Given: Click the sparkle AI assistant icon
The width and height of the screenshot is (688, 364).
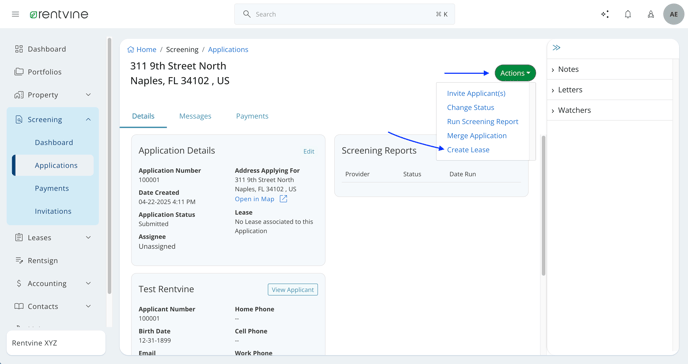Looking at the screenshot, I should (x=605, y=14).
